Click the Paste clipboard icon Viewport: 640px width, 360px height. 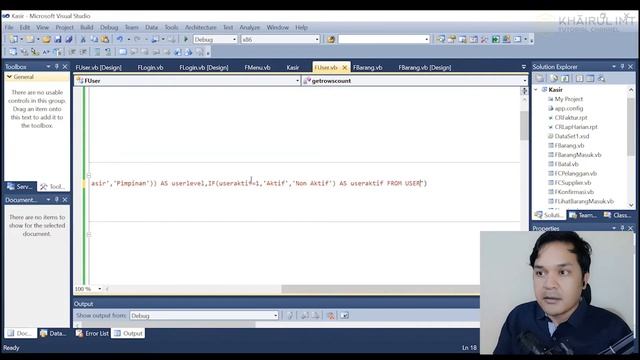coord(105,39)
